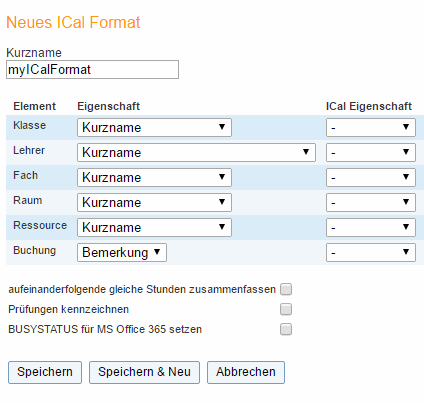Click the Speichern button

pyautogui.click(x=45, y=372)
